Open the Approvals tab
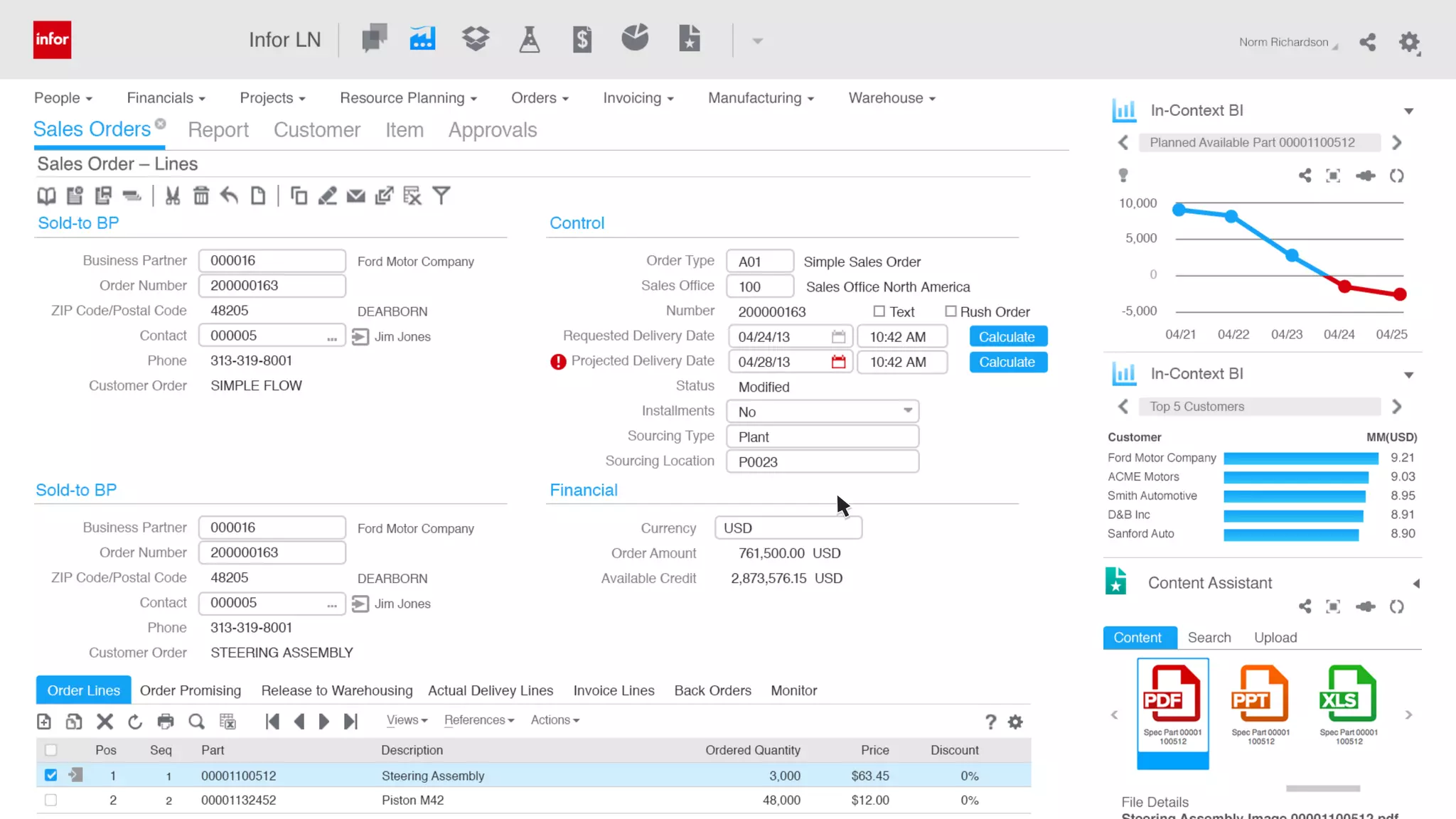Screen dimensions: 1456x819 493,130
